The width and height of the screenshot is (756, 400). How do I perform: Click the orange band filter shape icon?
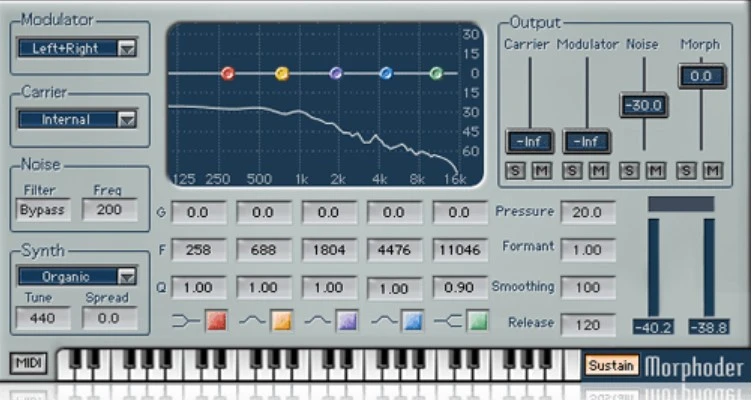[x=281, y=321]
